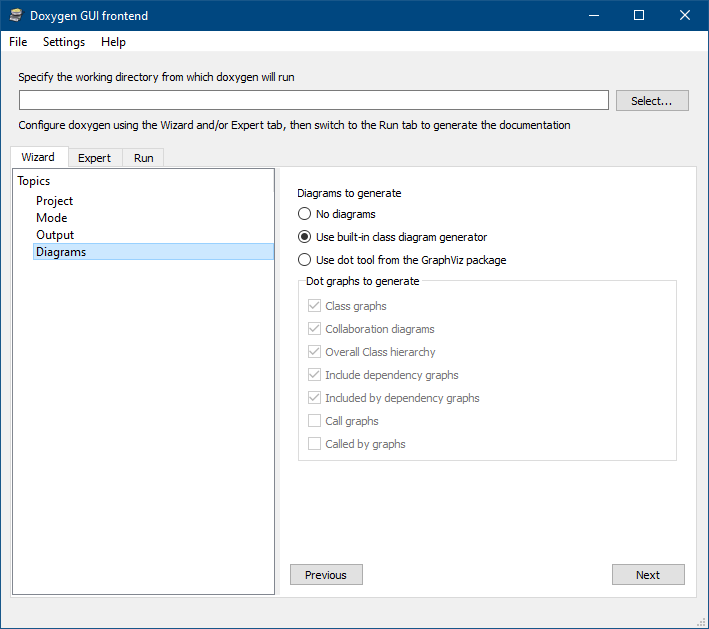Open the Help menu
Viewport: 709px width, 629px height.
coord(113,42)
